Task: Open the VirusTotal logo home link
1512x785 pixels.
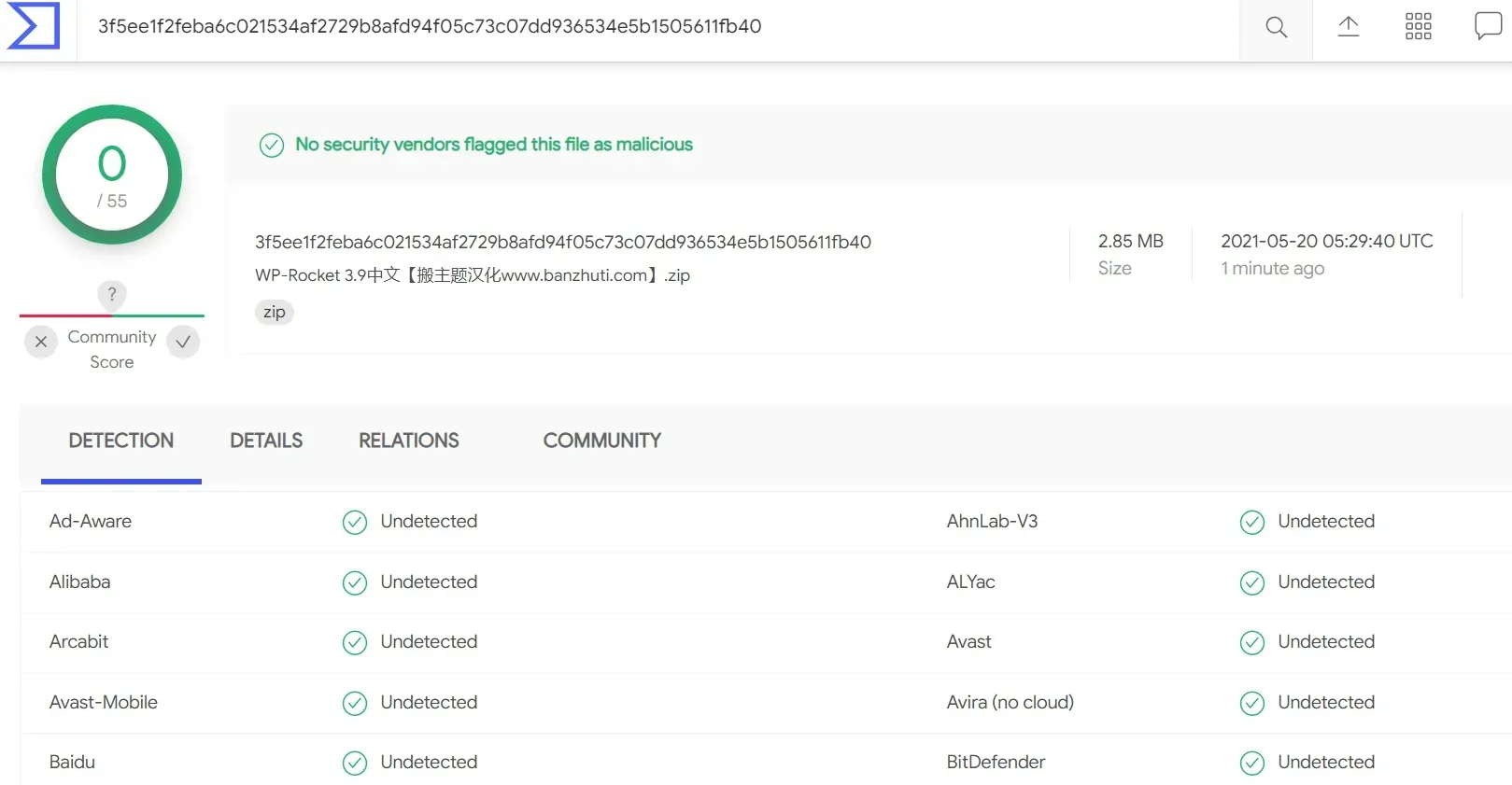Action: 34,25
